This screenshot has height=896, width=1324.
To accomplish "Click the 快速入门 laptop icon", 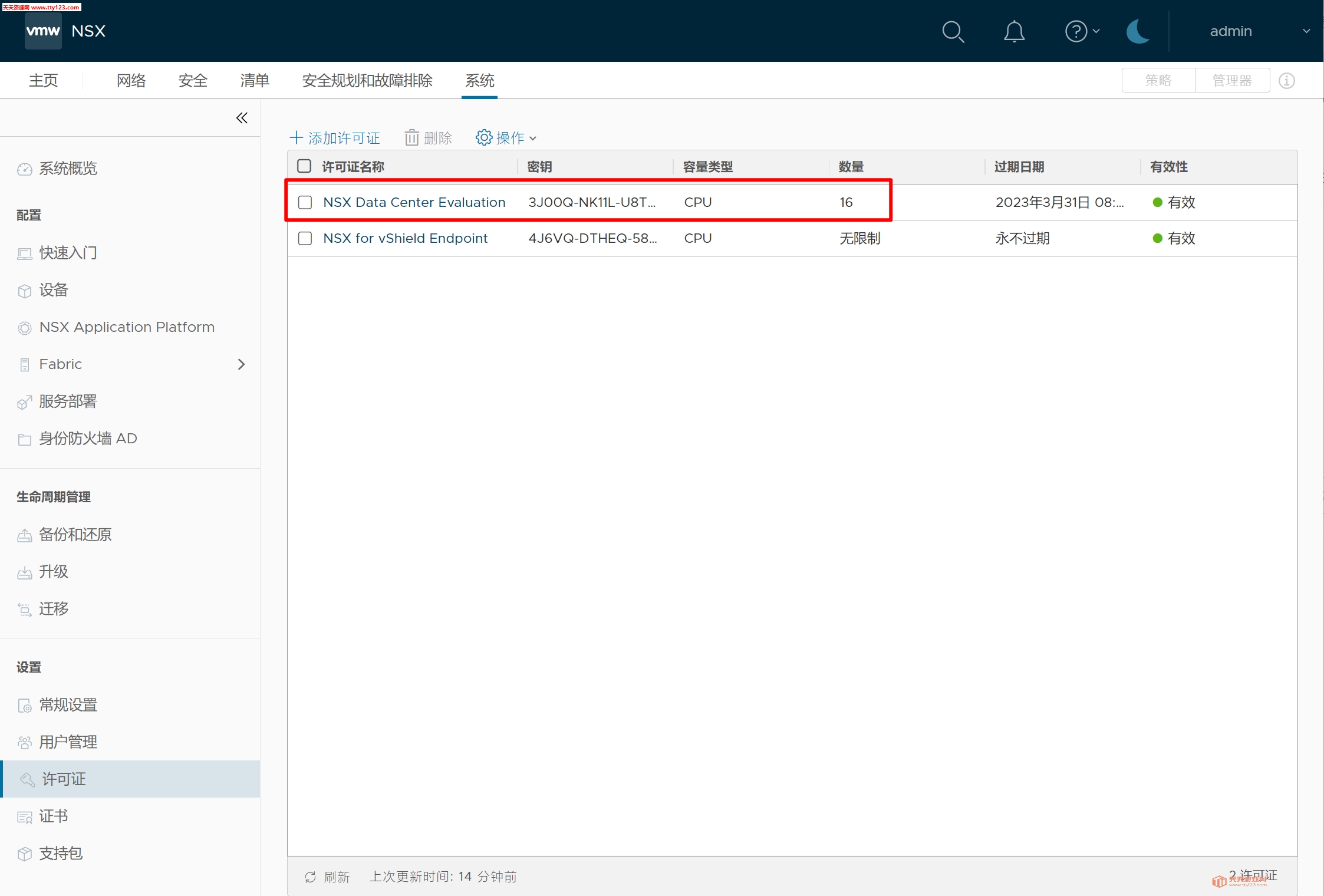I will click(25, 254).
